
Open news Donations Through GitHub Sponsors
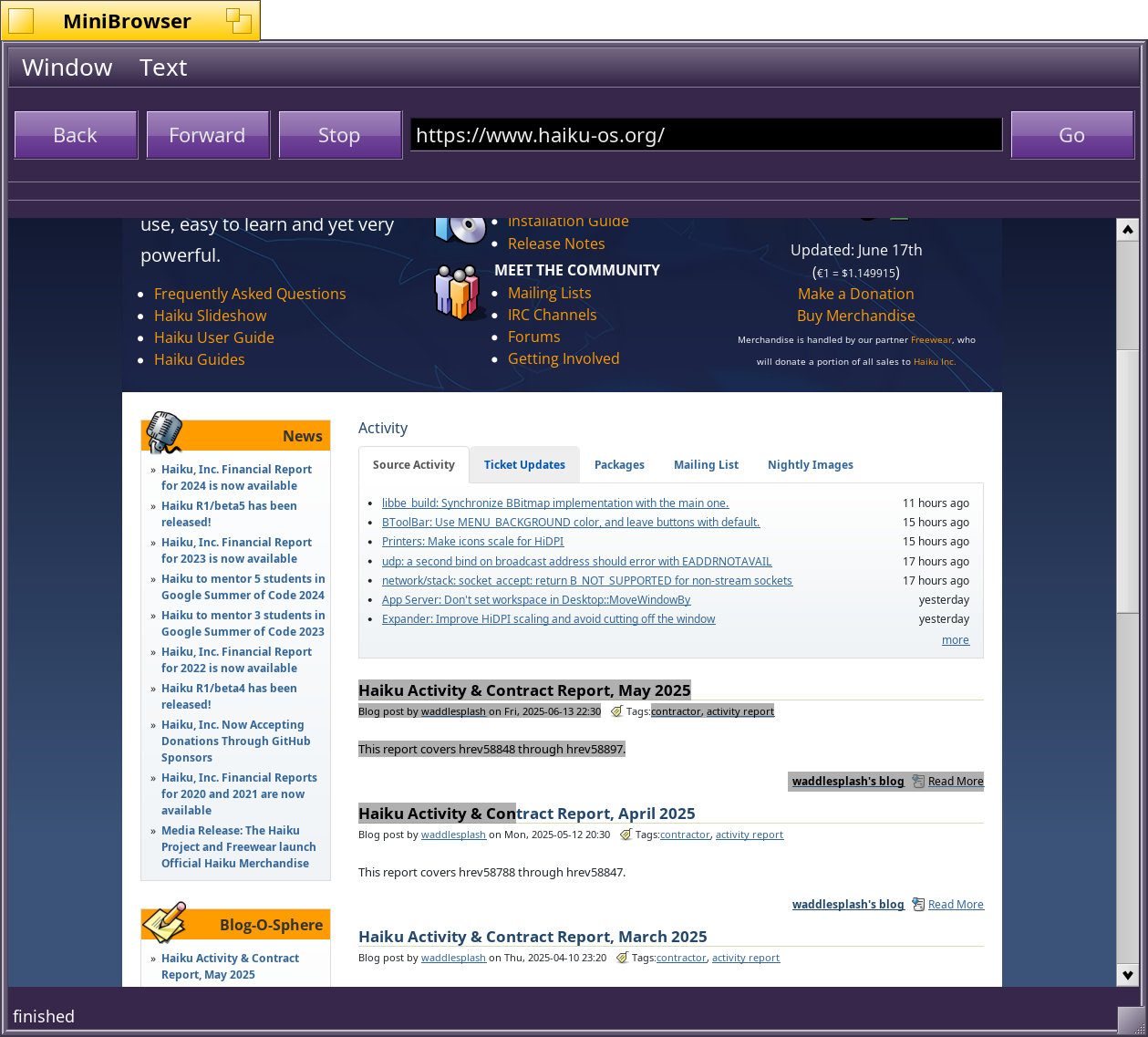pyautogui.click(x=236, y=741)
